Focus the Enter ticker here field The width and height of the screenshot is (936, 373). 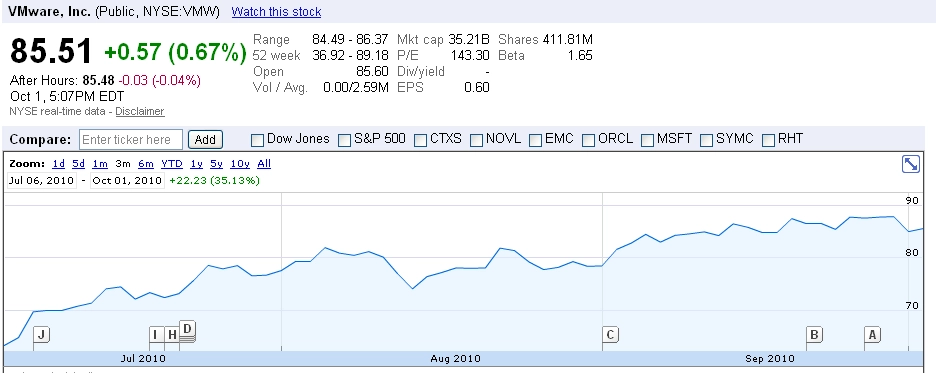131,140
